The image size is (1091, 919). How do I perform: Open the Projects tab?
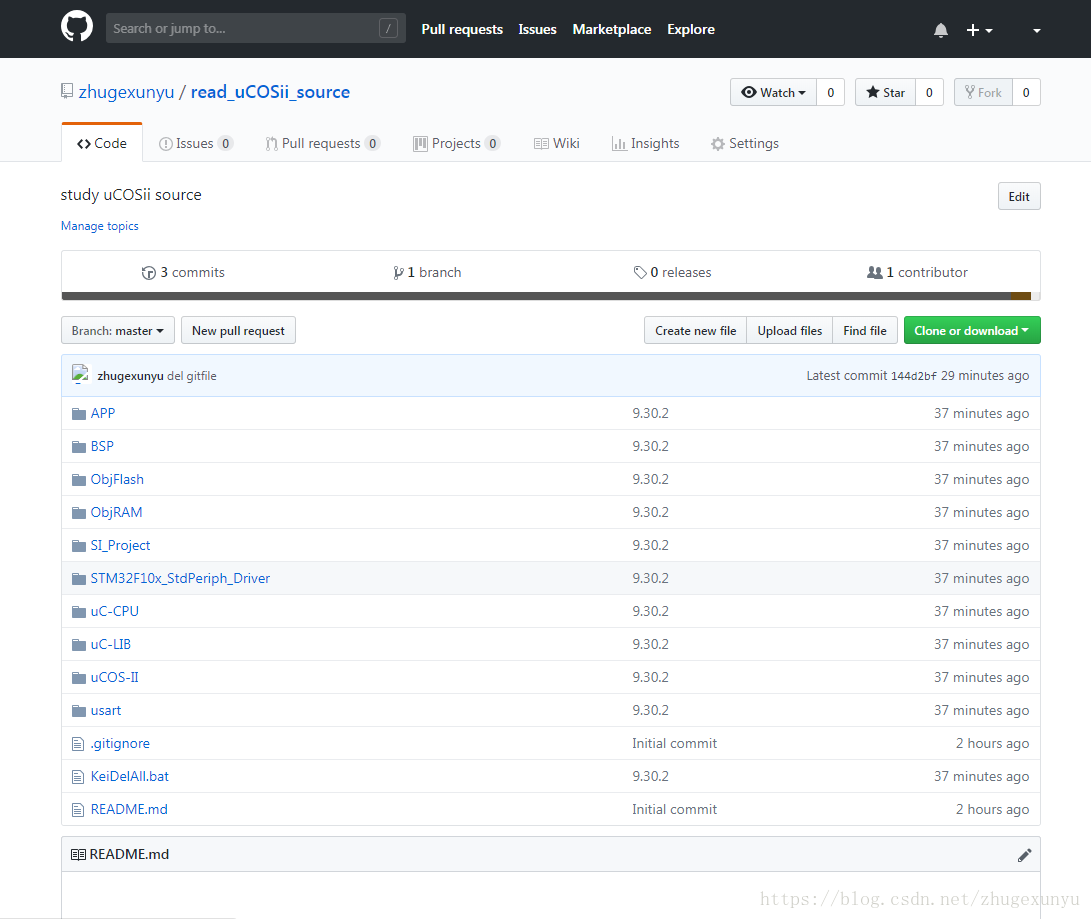click(x=456, y=143)
